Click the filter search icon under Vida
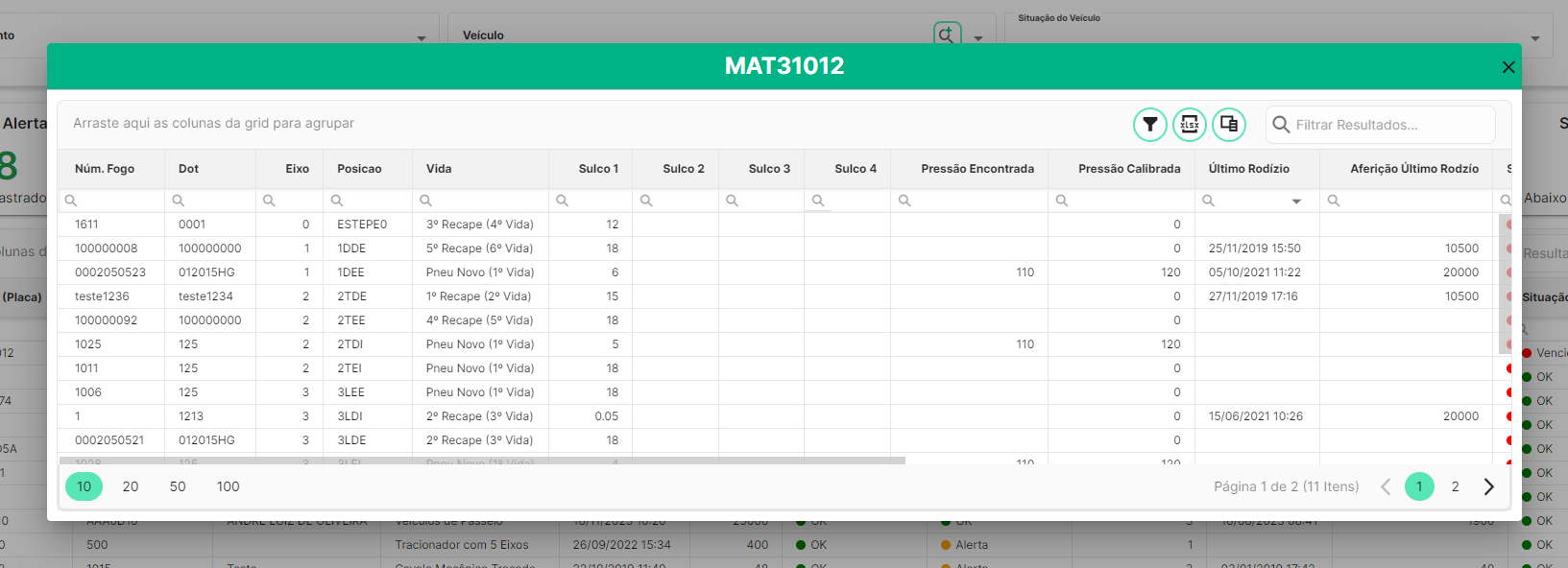Viewport: 1568px width, 568px height. coord(426,201)
